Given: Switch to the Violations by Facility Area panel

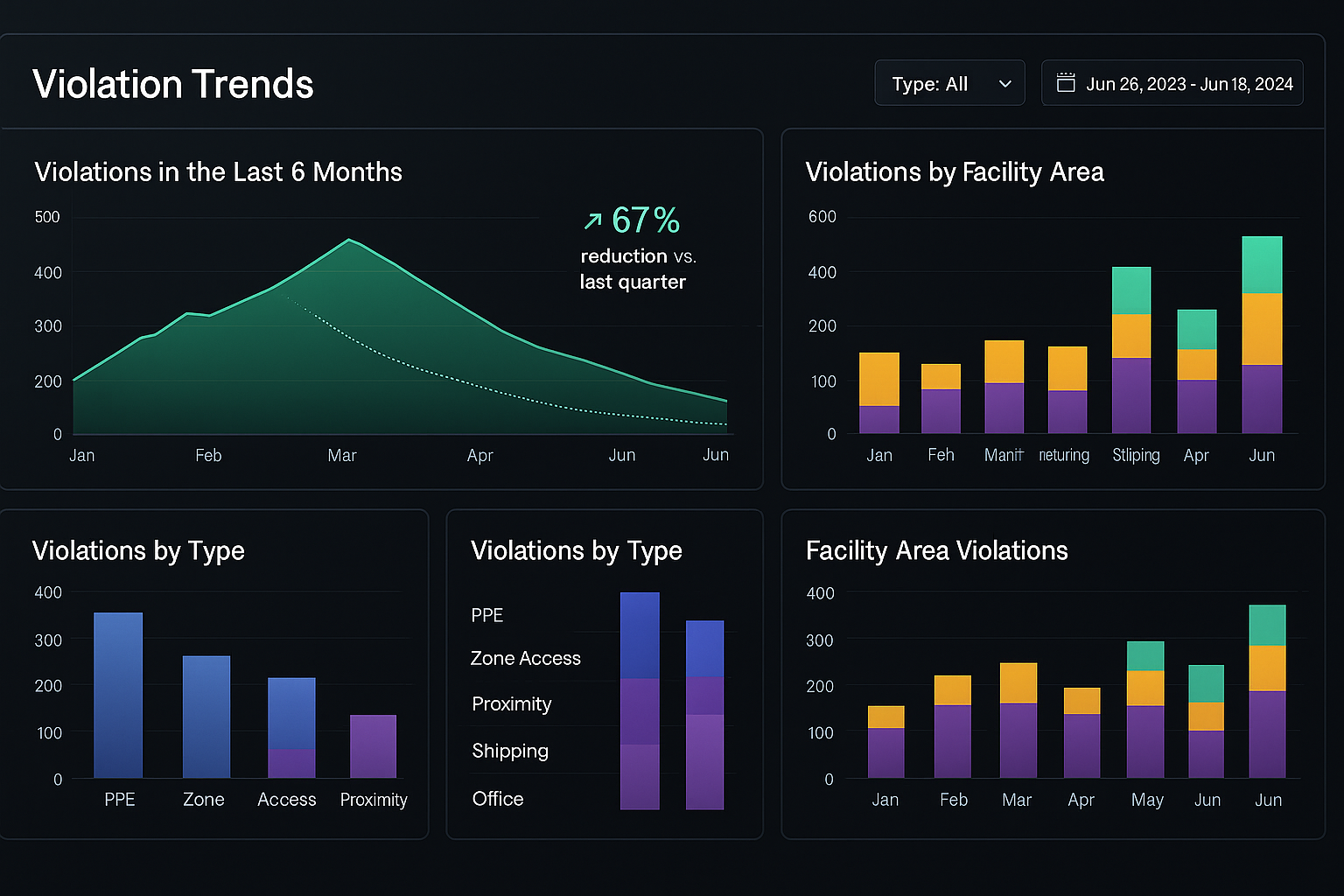Looking at the screenshot, I should [x=955, y=172].
